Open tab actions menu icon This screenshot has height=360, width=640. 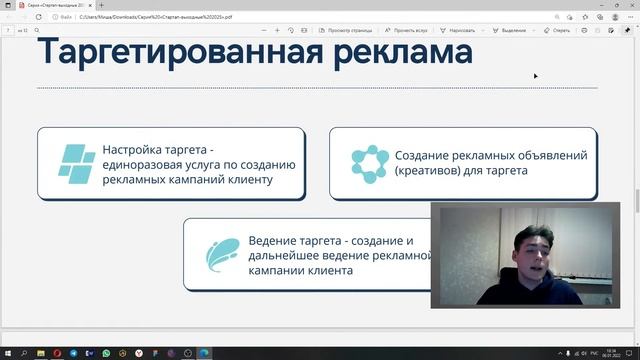click(x=8, y=5)
